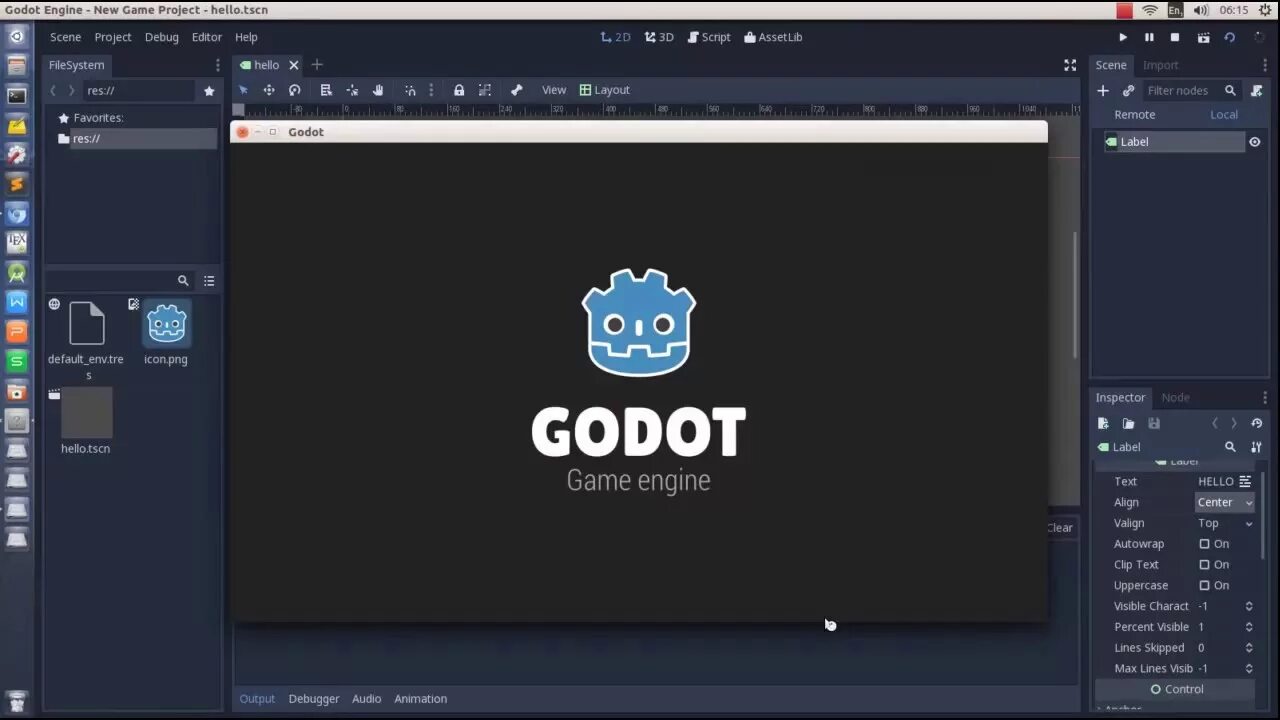Toggle visibility of the Label node
The width and height of the screenshot is (1280, 720).
(x=1255, y=142)
